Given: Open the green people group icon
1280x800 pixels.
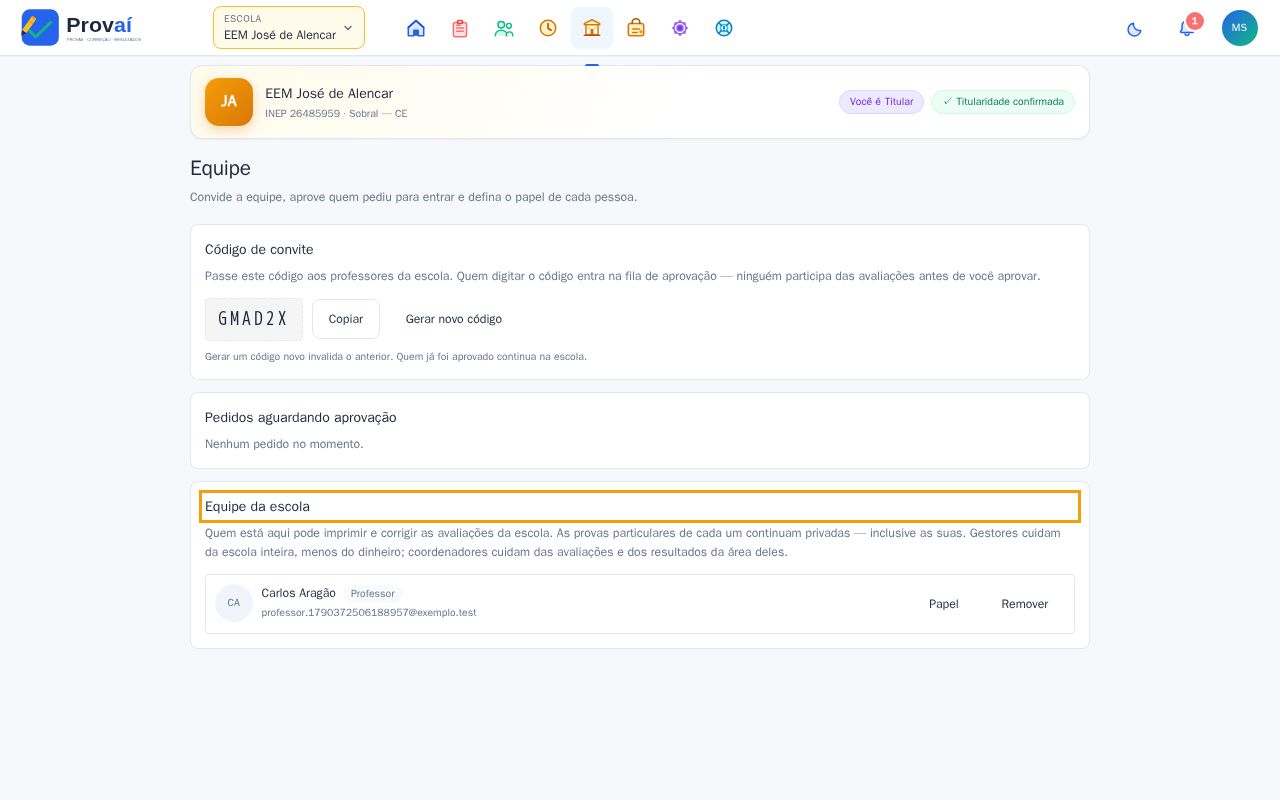Looking at the screenshot, I should click(x=504, y=28).
